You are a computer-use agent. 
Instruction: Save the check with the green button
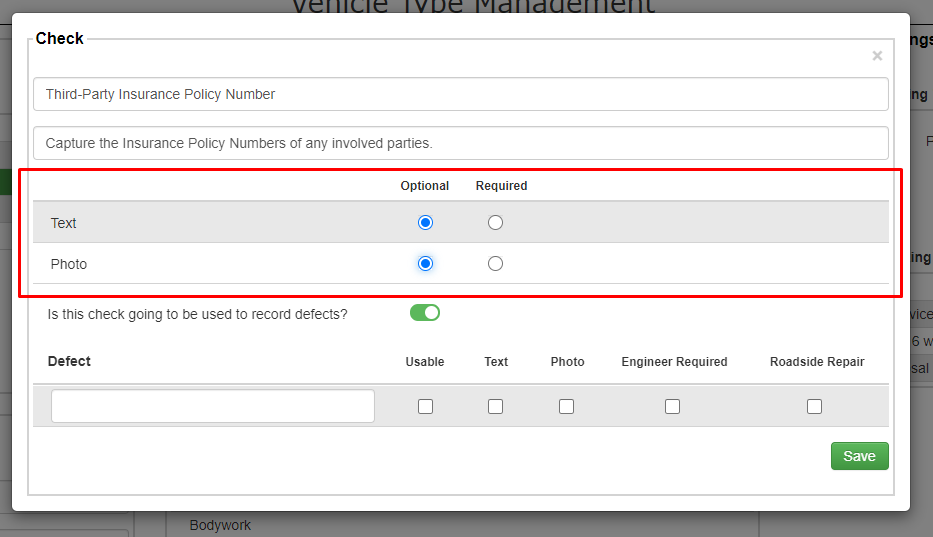point(859,456)
